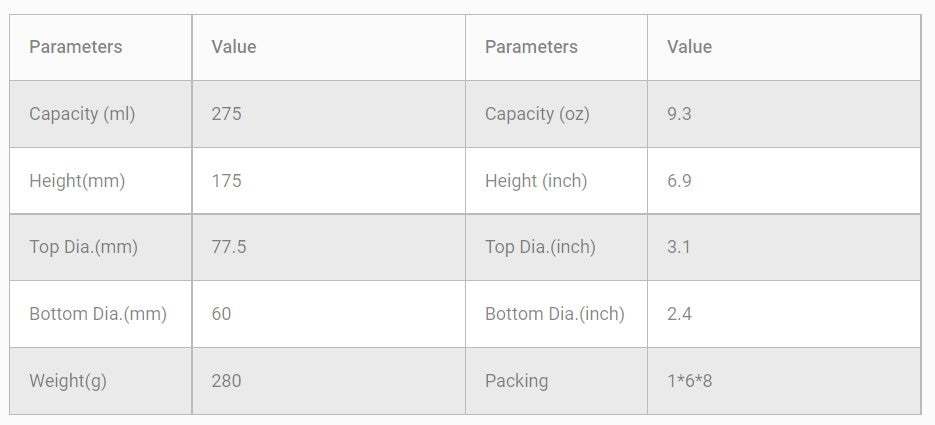Screen dimensions: 935x425
Task: Click the Capacity (oz) label
Action: click(x=537, y=114)
